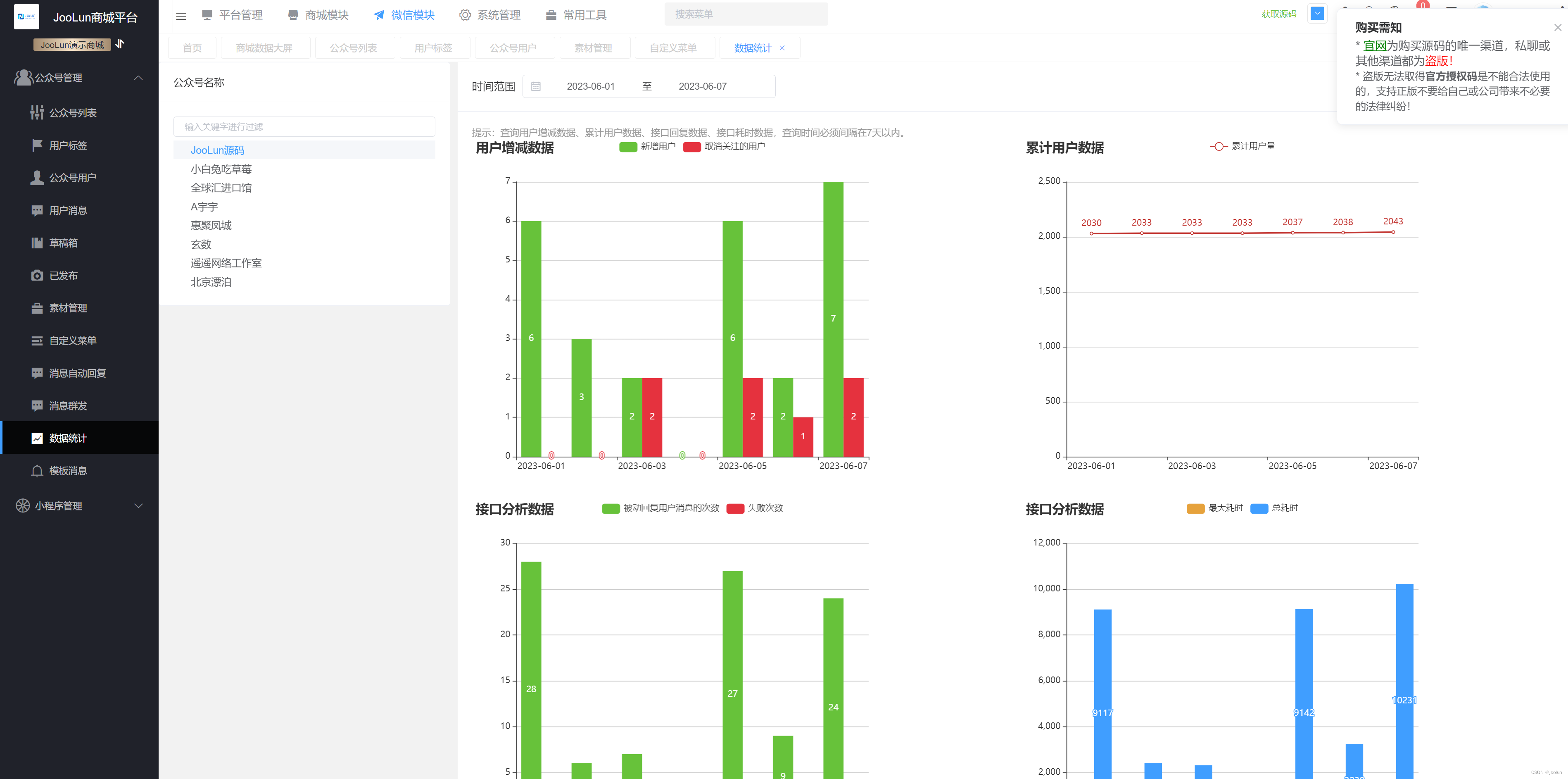Open the JooLun演示商城 mall selector

coord(72,45)
